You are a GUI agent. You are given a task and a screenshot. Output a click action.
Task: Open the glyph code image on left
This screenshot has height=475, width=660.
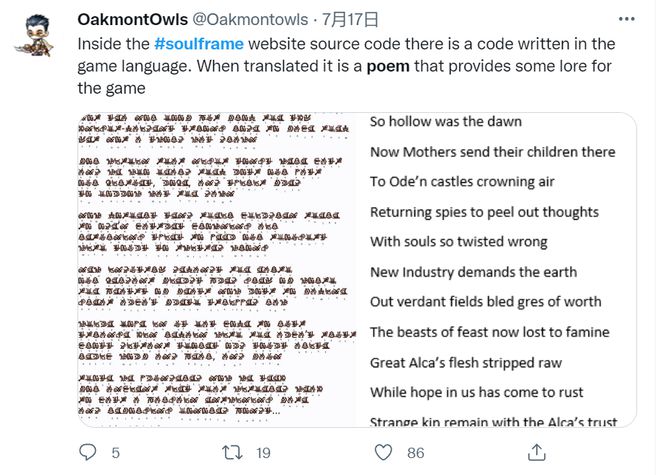[217, 270]
